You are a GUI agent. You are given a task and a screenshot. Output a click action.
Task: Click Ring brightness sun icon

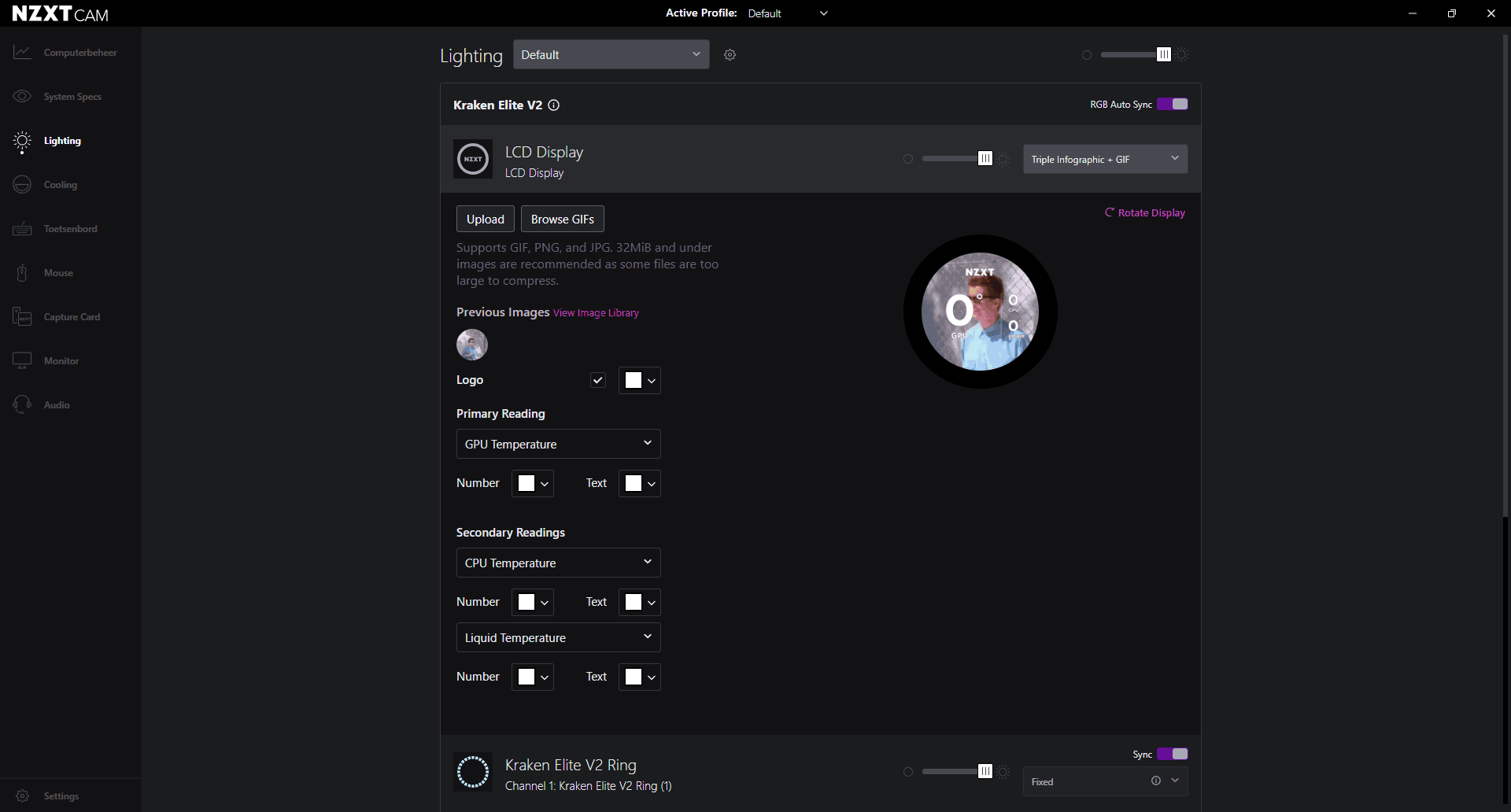[1003, 772]
